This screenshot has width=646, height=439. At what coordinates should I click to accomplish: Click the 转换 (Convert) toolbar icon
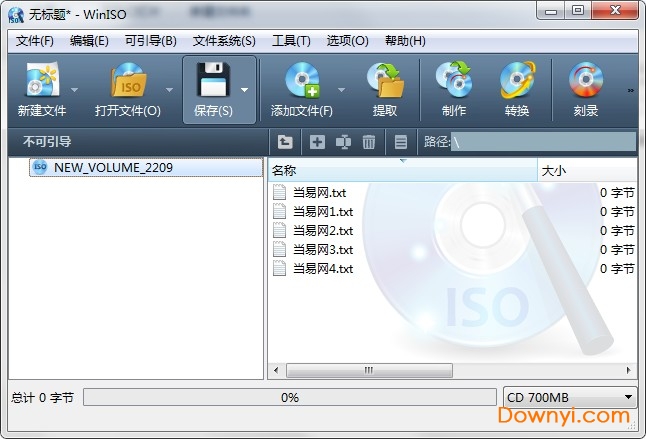517,80
